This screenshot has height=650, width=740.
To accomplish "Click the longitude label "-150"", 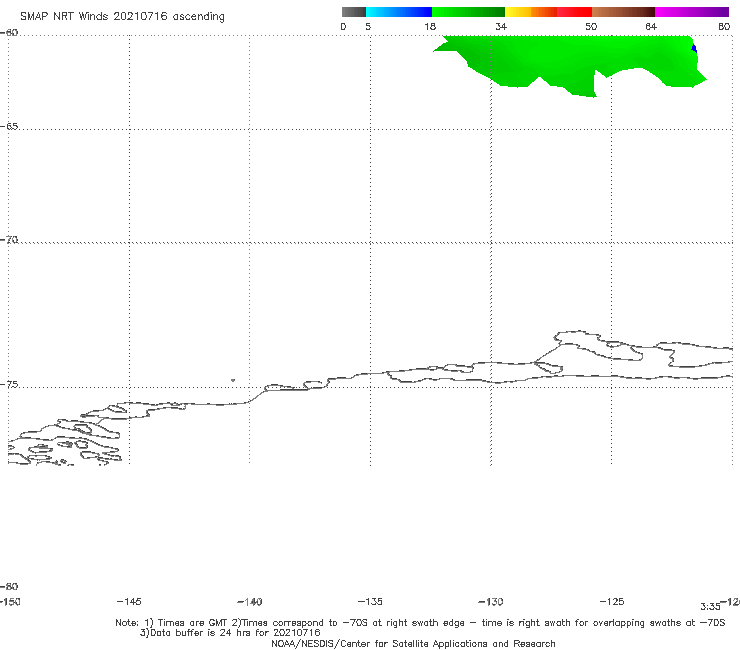I will coord(9,602).
